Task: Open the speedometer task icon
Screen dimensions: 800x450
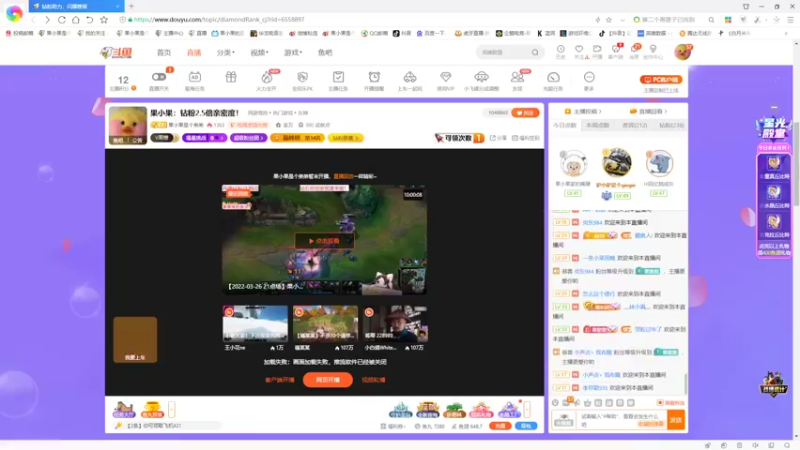Action: (x=553, y=78)
